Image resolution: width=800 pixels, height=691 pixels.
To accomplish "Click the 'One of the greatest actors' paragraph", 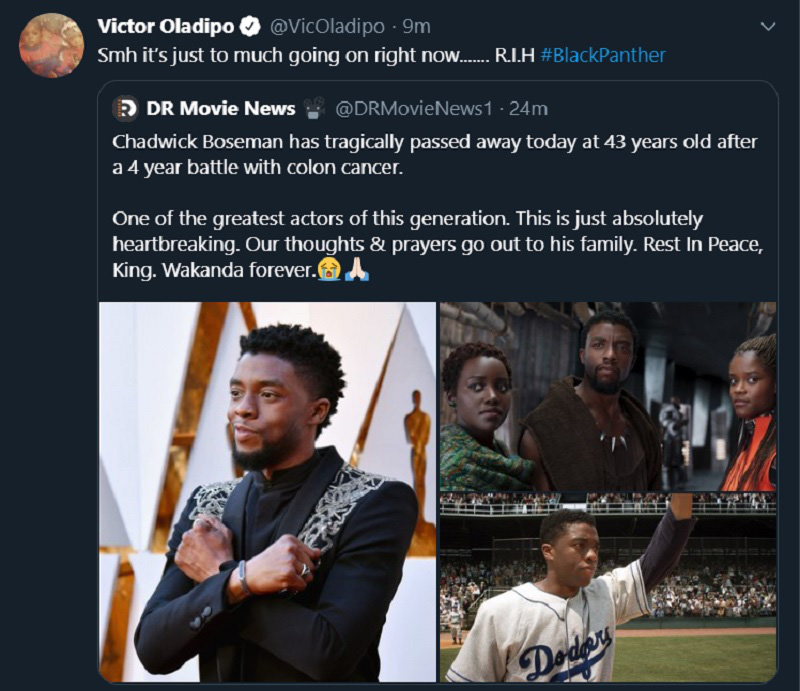I will [x=438, y=244].
